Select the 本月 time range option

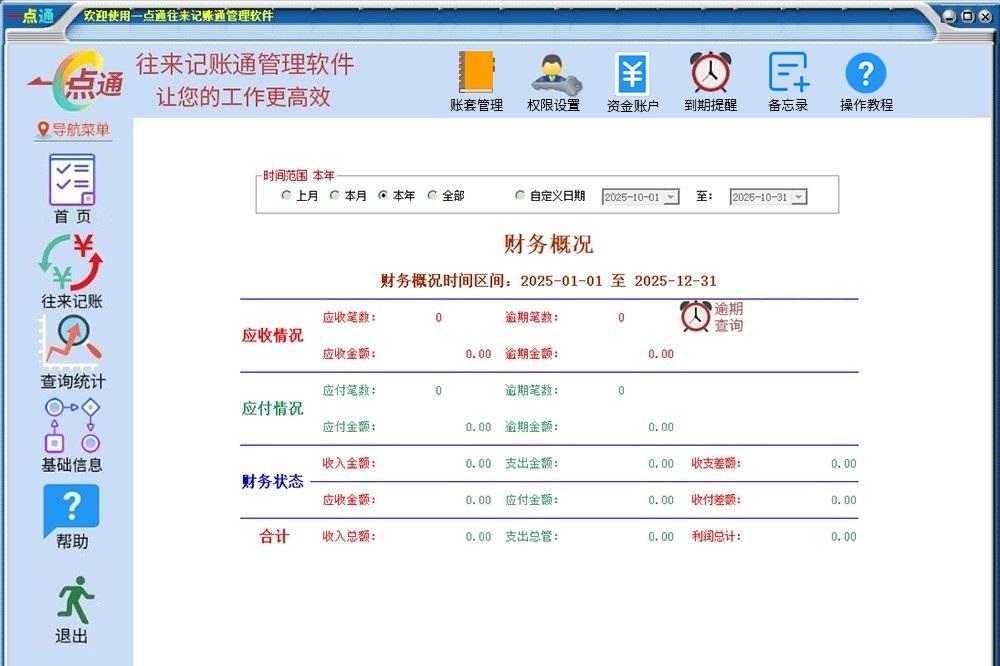pyautogui.click(x=336, y=196)
